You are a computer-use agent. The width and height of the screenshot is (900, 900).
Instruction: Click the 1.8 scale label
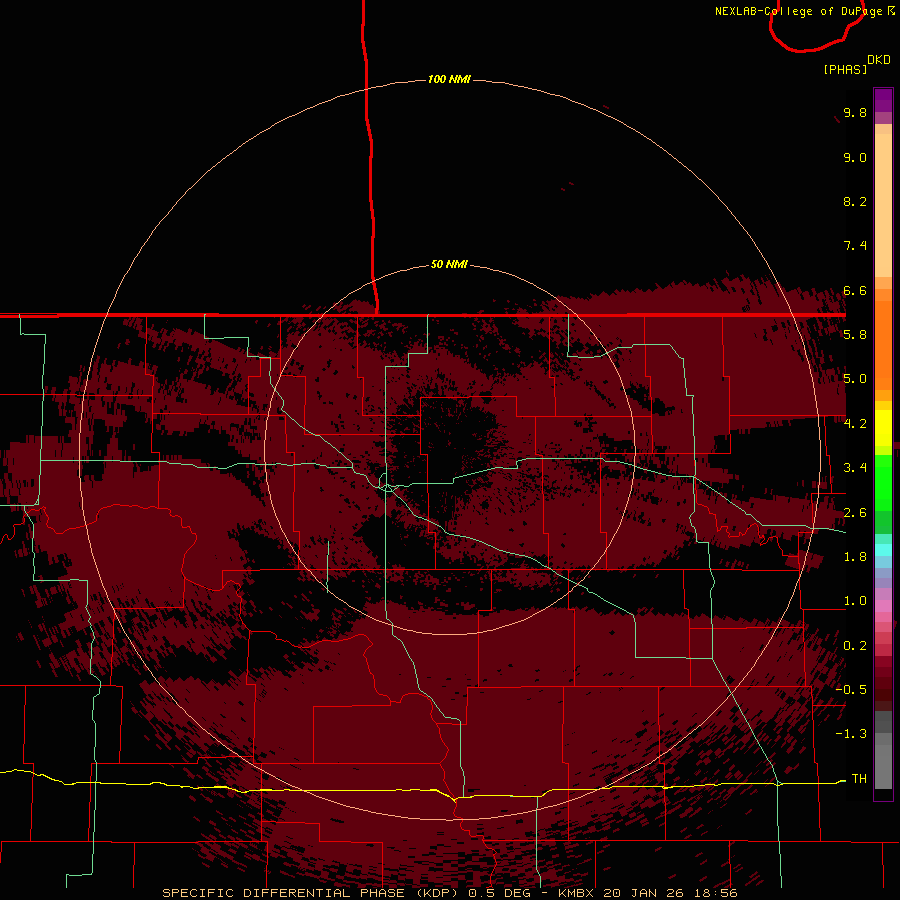point(855,557)
